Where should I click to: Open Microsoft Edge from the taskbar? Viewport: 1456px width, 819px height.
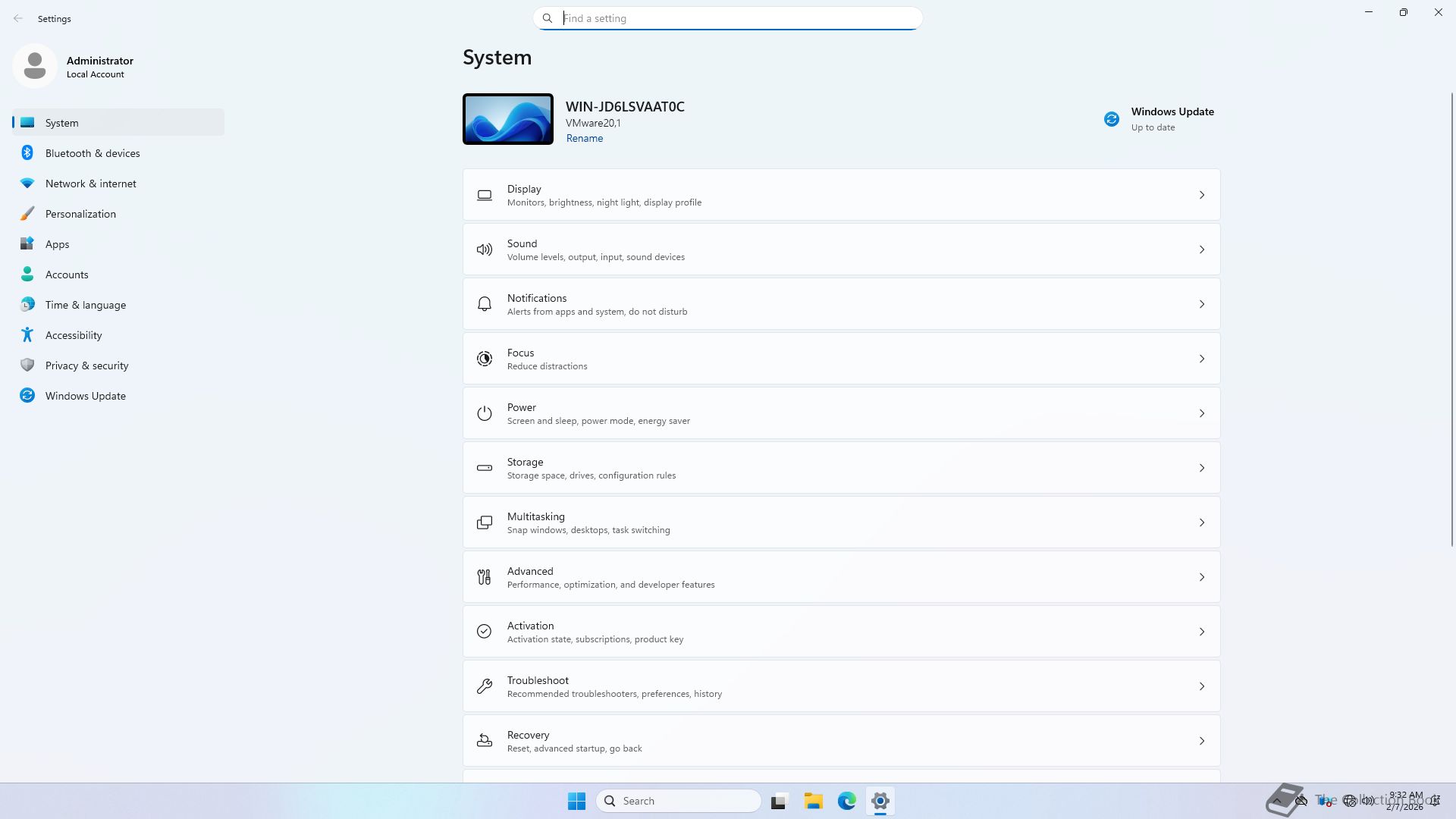[x=846, y=801]
